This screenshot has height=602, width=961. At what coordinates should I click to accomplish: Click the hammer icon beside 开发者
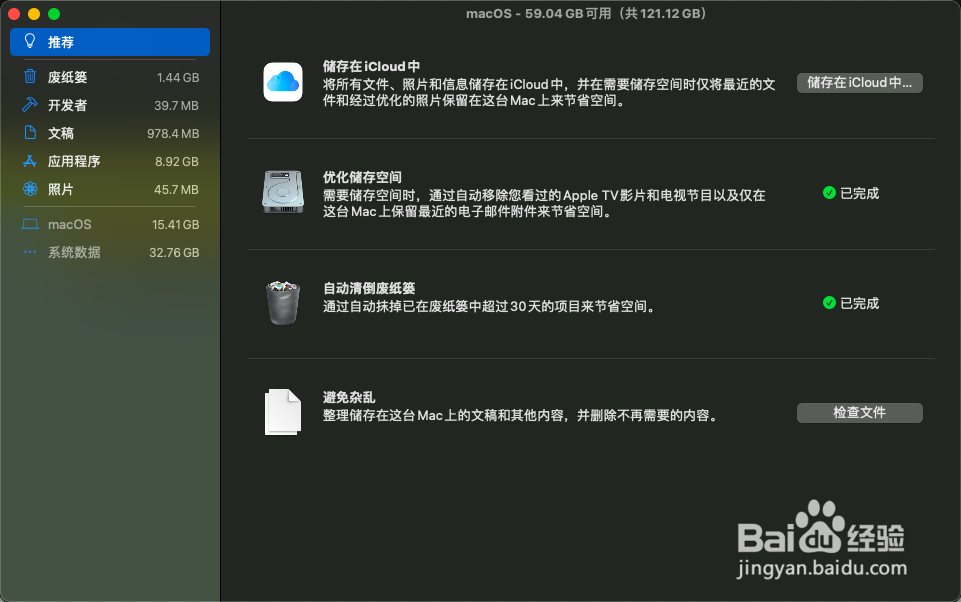point(29,105)
